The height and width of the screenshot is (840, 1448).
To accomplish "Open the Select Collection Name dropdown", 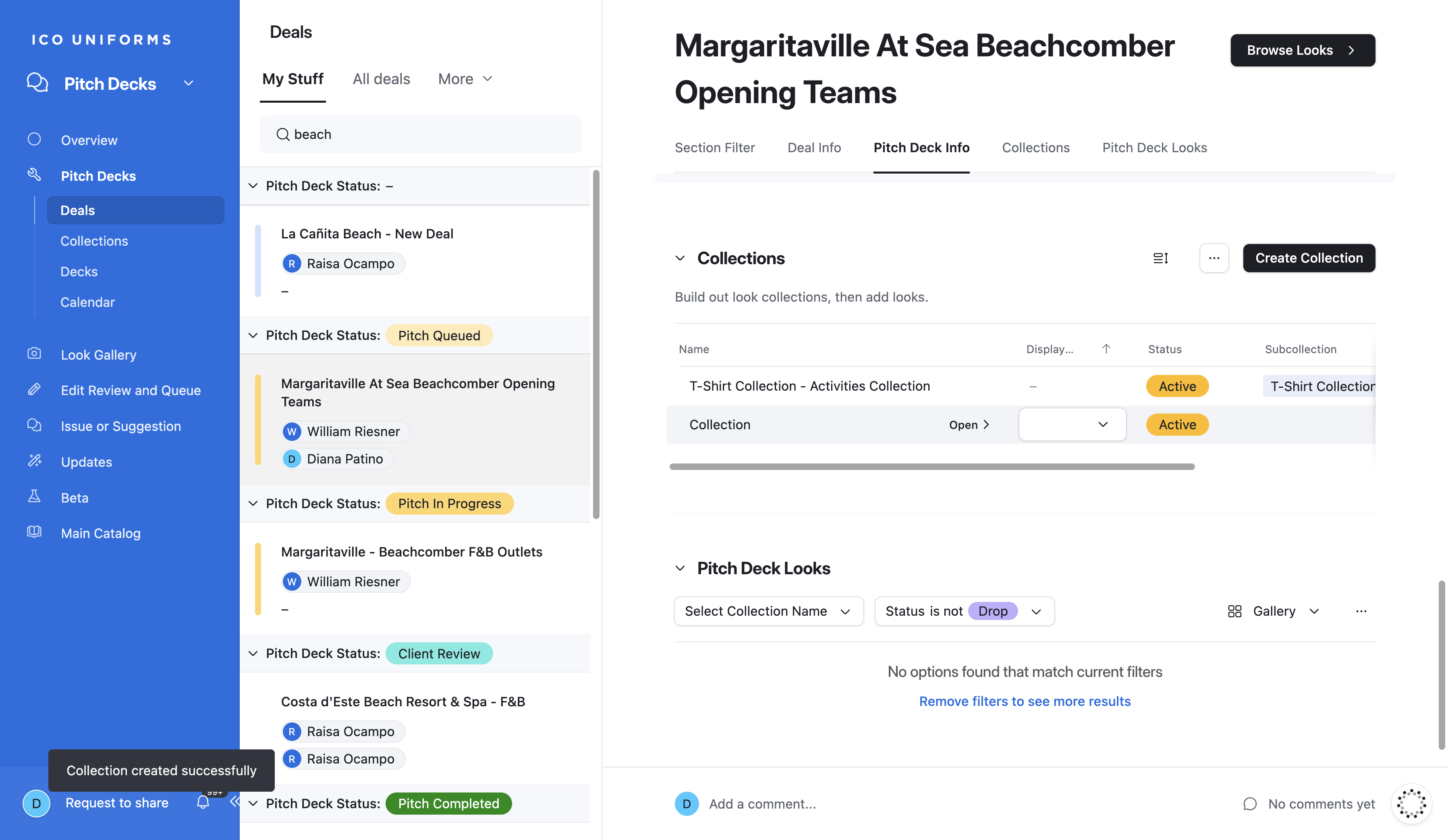I will pos(768,611).
